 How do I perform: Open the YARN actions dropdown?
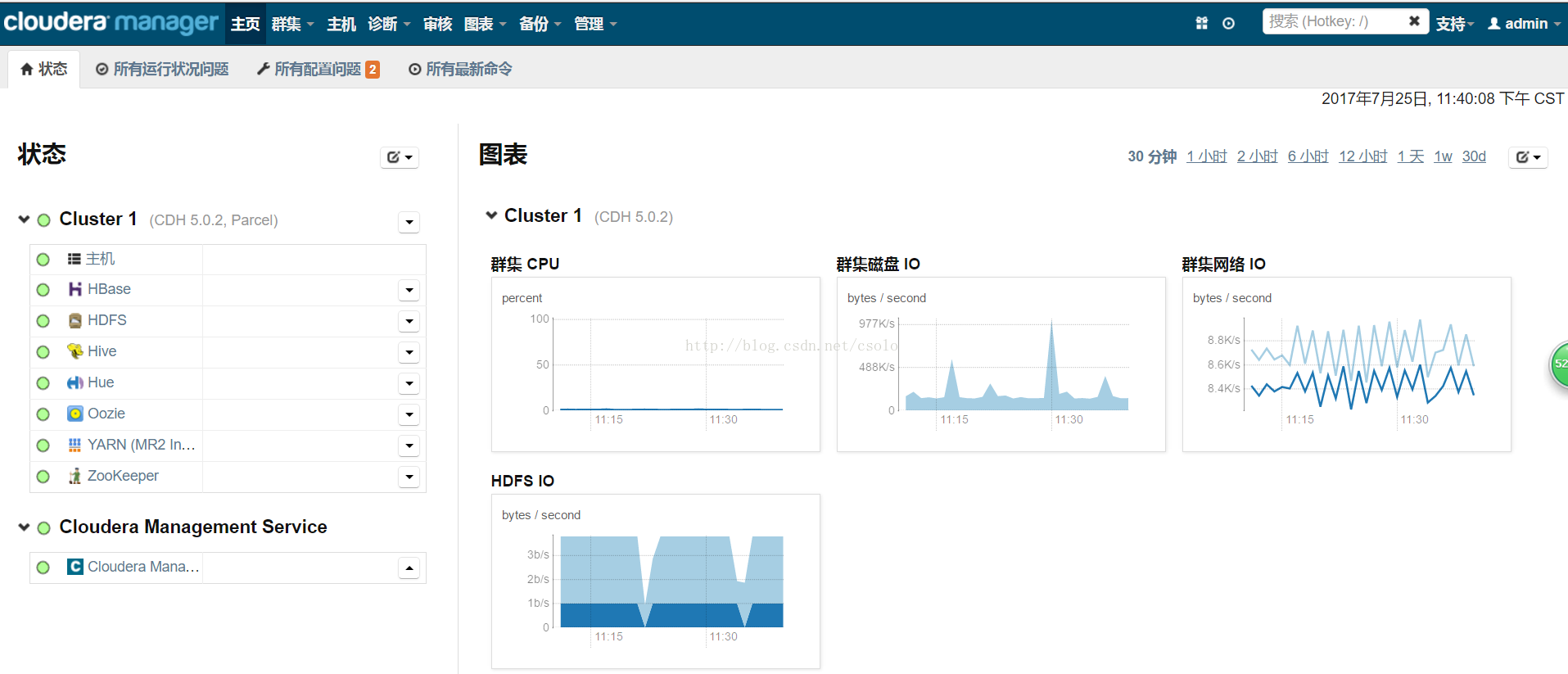409,446
